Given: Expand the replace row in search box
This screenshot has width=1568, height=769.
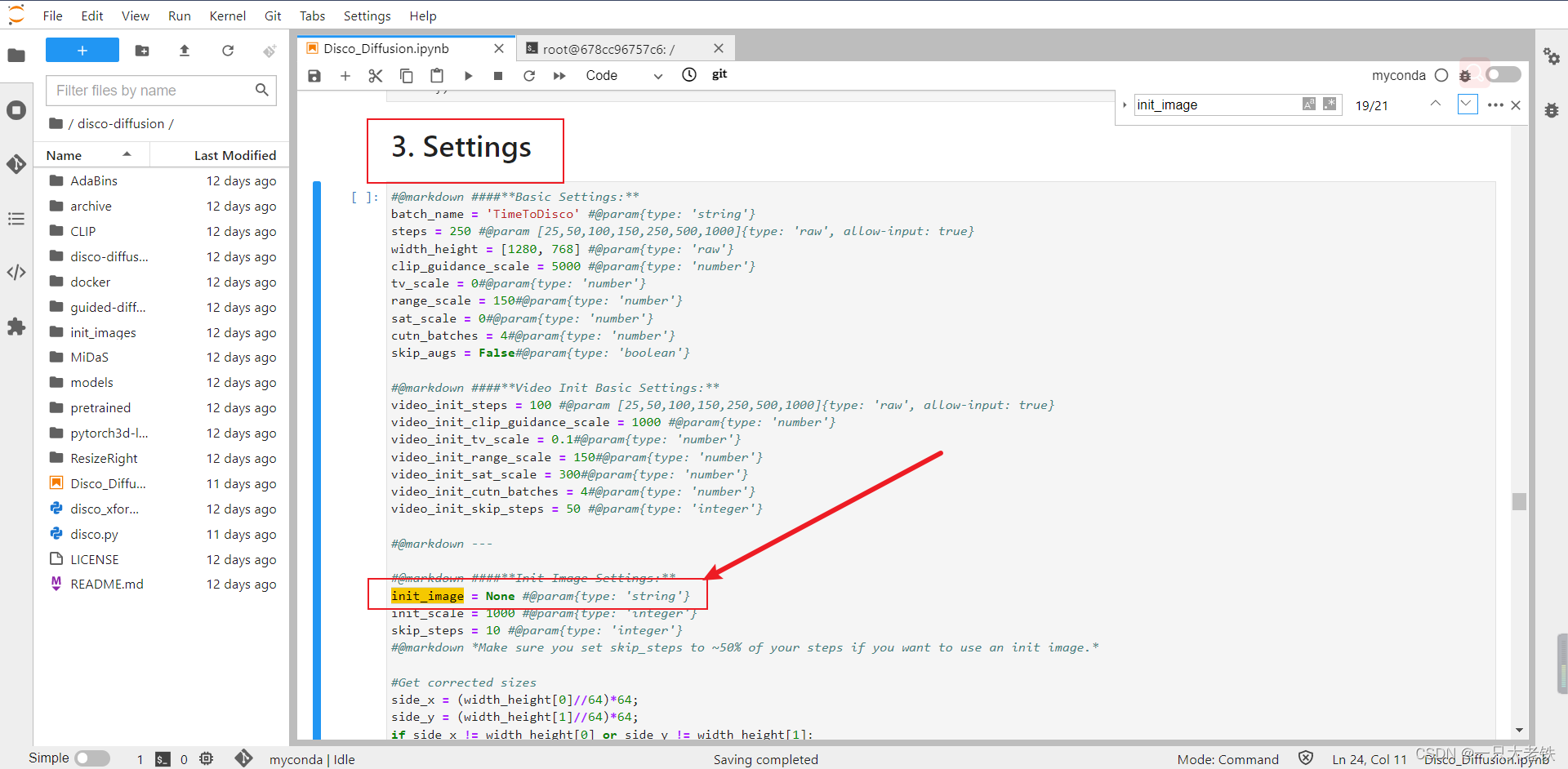Looking at the screenshot, I should (1125, 104).
